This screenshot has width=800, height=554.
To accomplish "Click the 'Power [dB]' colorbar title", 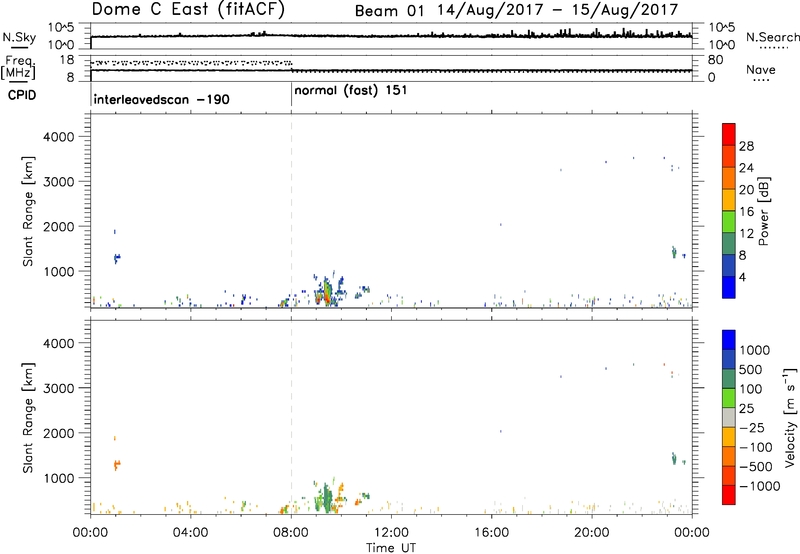I will coord(764,211).
